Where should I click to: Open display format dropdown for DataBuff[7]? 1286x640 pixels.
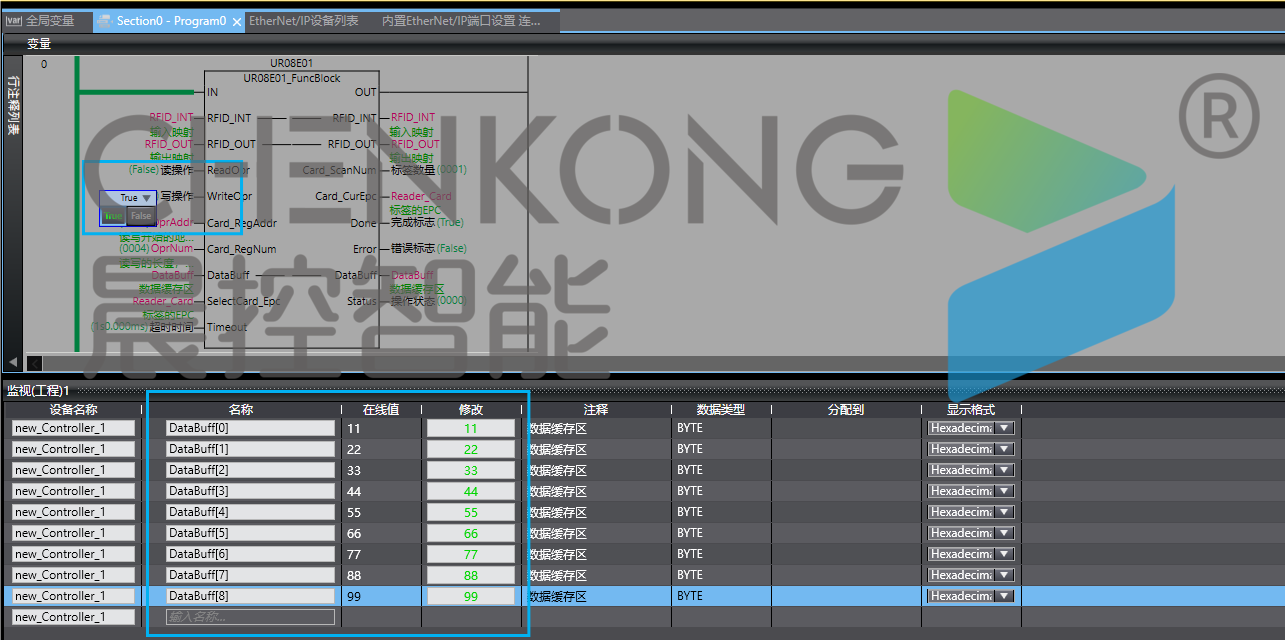tap(1005, 575)
